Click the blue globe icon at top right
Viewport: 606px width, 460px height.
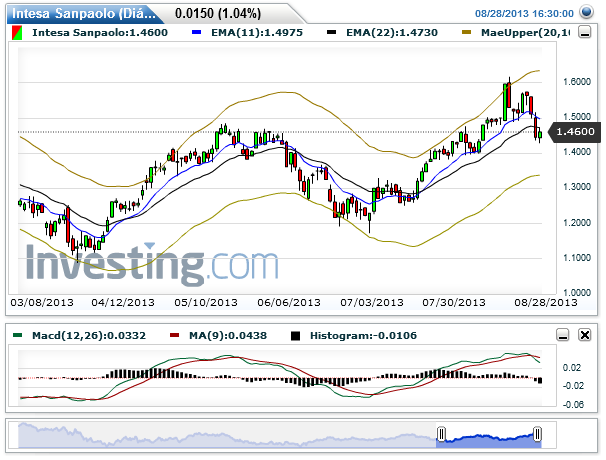(586, 12)
